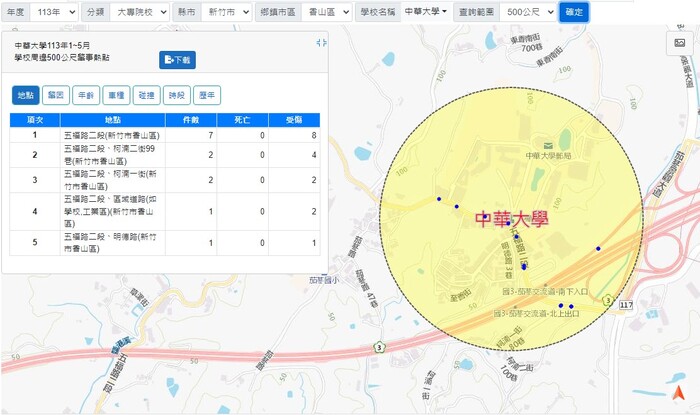Click the count 7 in row 1
Screen dimensions: 700x415
pyautogui.click(x=211, y=135)
